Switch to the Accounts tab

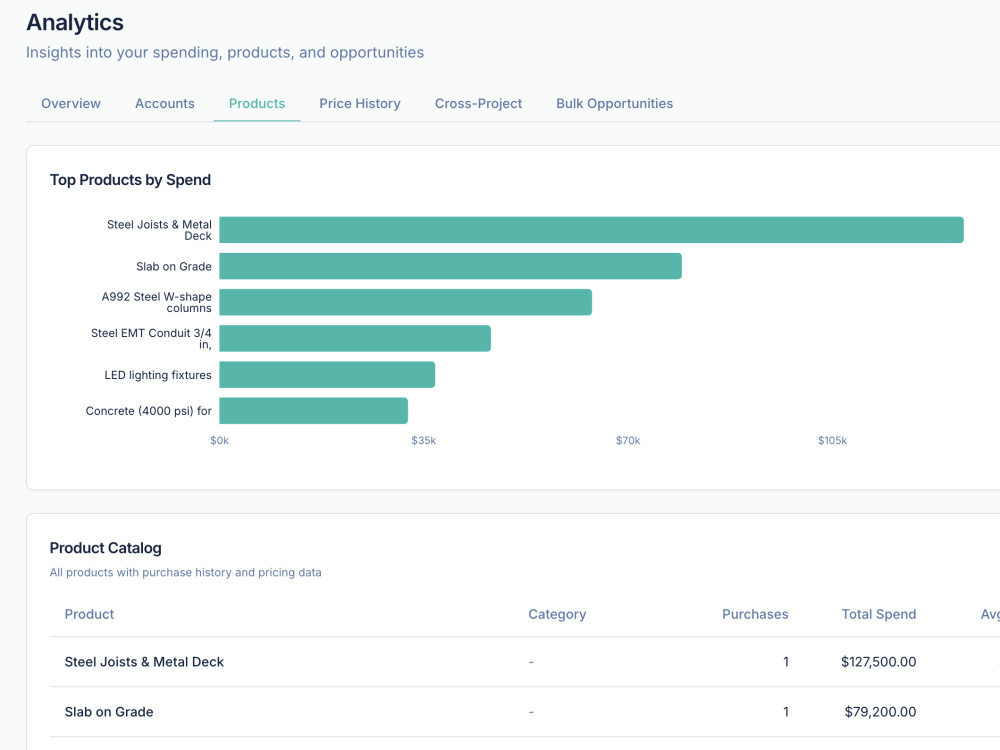click(165, 103)
